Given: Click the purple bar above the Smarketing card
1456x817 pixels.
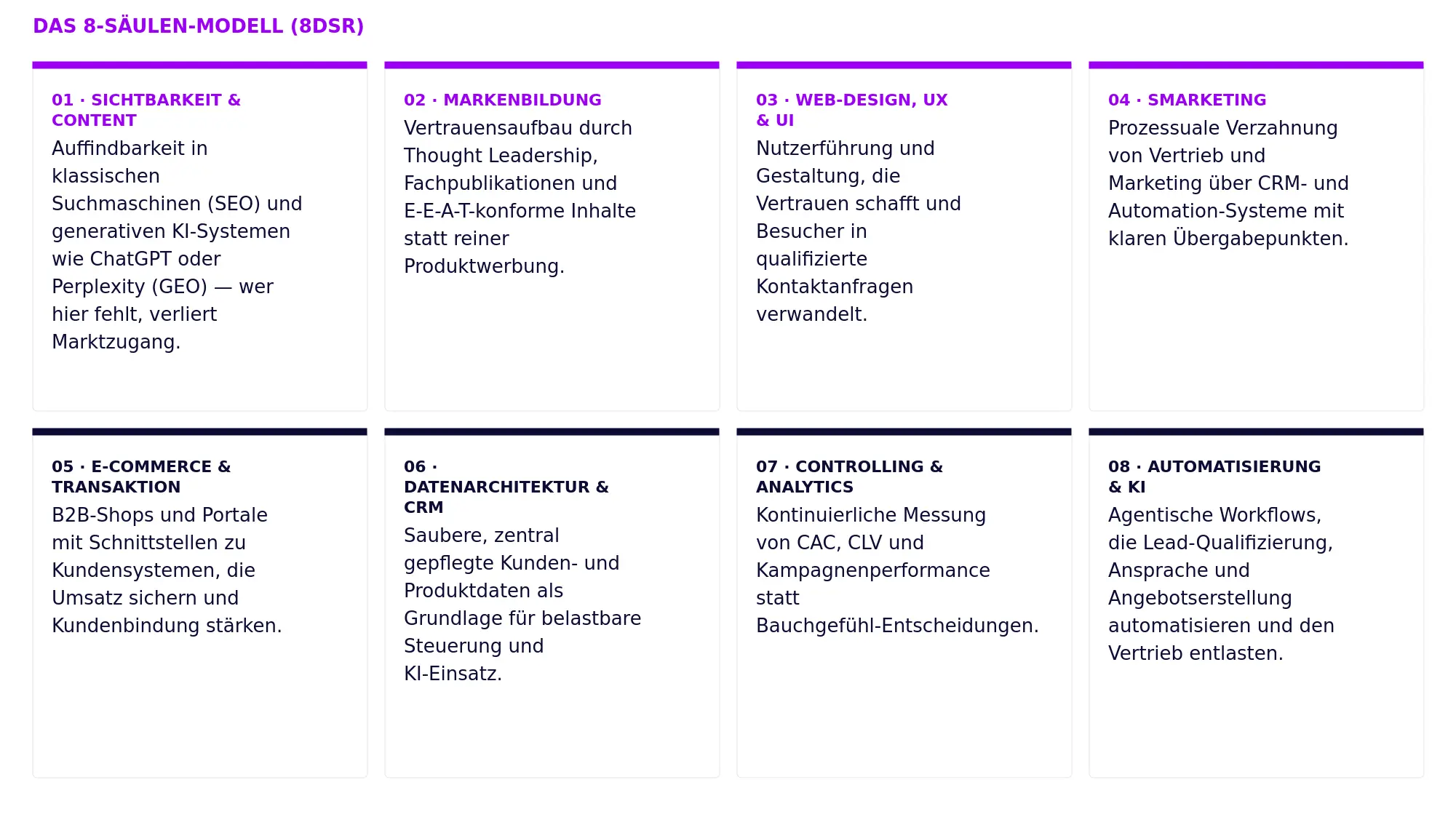Looking at the screenshot, I should click(1256, 65).
